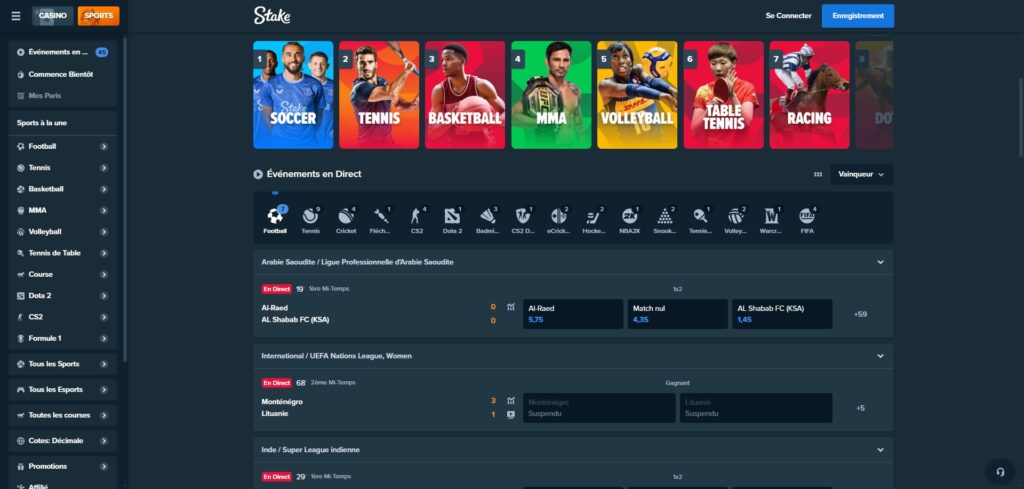Select the Volleyball sport card
The width and height of the screenshot is (1024, 489).
click(637, 95)
